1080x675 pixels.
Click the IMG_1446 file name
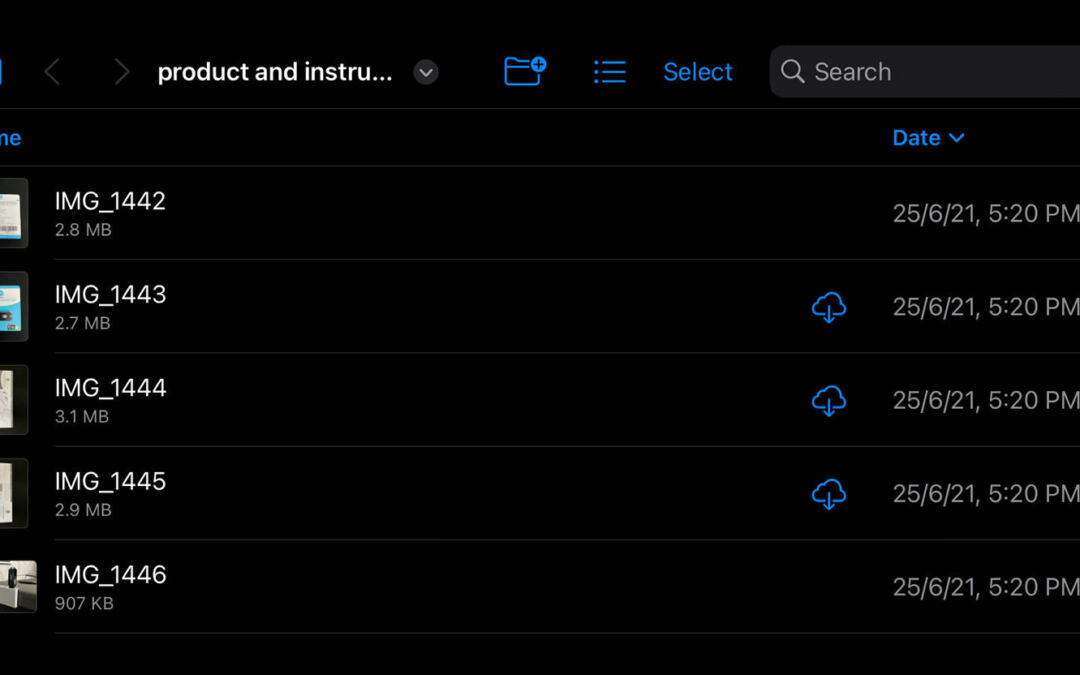click(110, 575)
